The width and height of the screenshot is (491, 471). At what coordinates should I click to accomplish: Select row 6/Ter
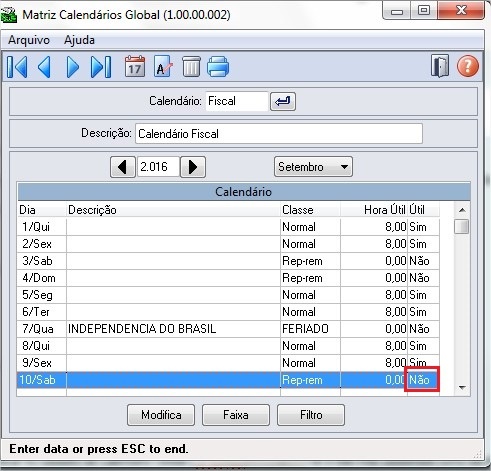(228, 312)
